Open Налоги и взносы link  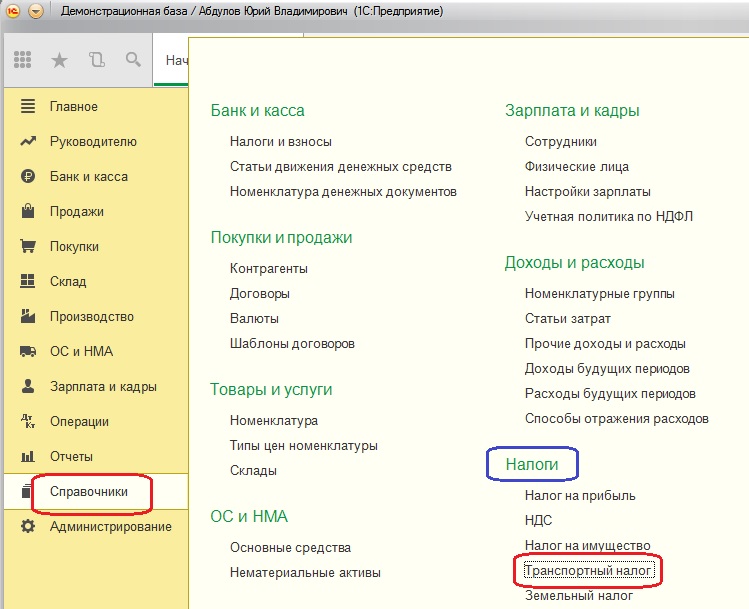(280, 141)
